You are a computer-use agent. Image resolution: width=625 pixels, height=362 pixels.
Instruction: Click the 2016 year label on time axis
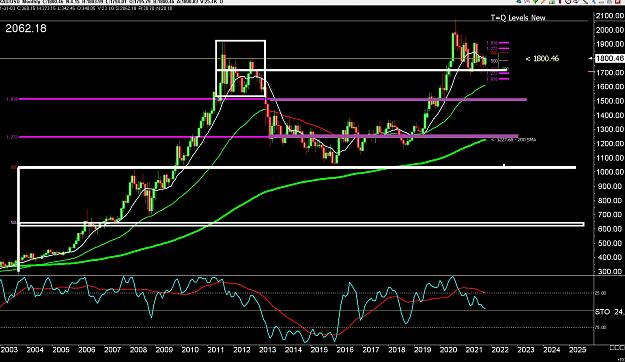(345, 350)
